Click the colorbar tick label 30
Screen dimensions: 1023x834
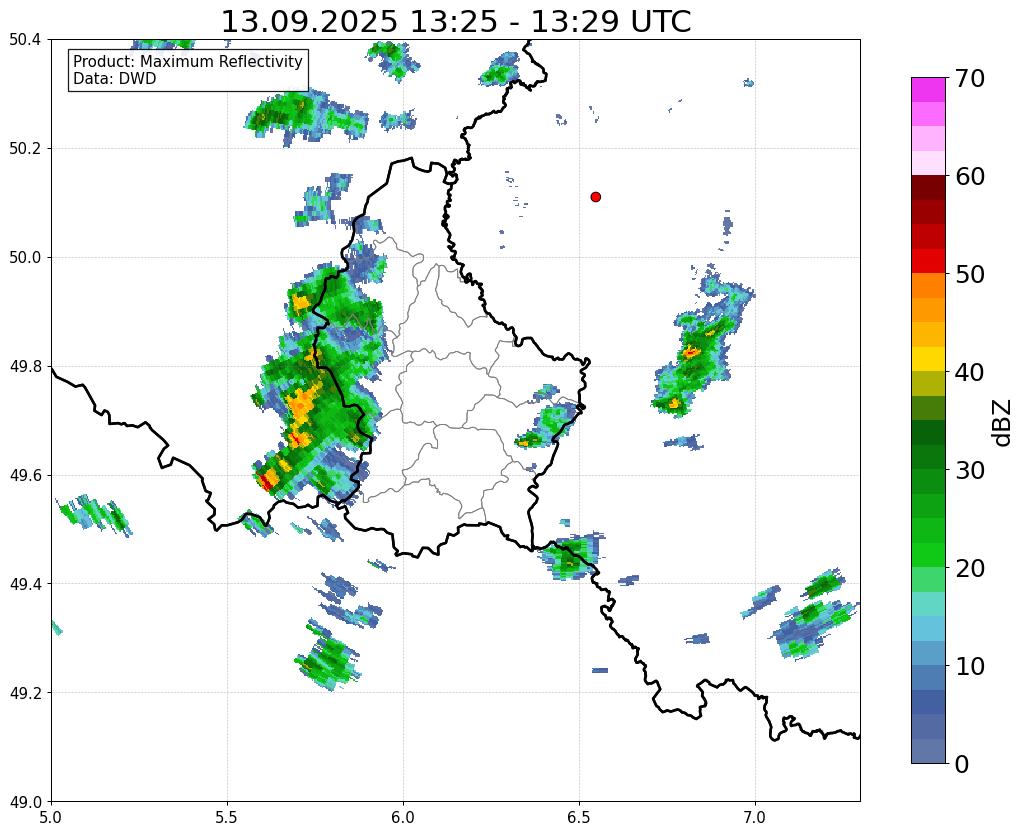pos(969,470)
